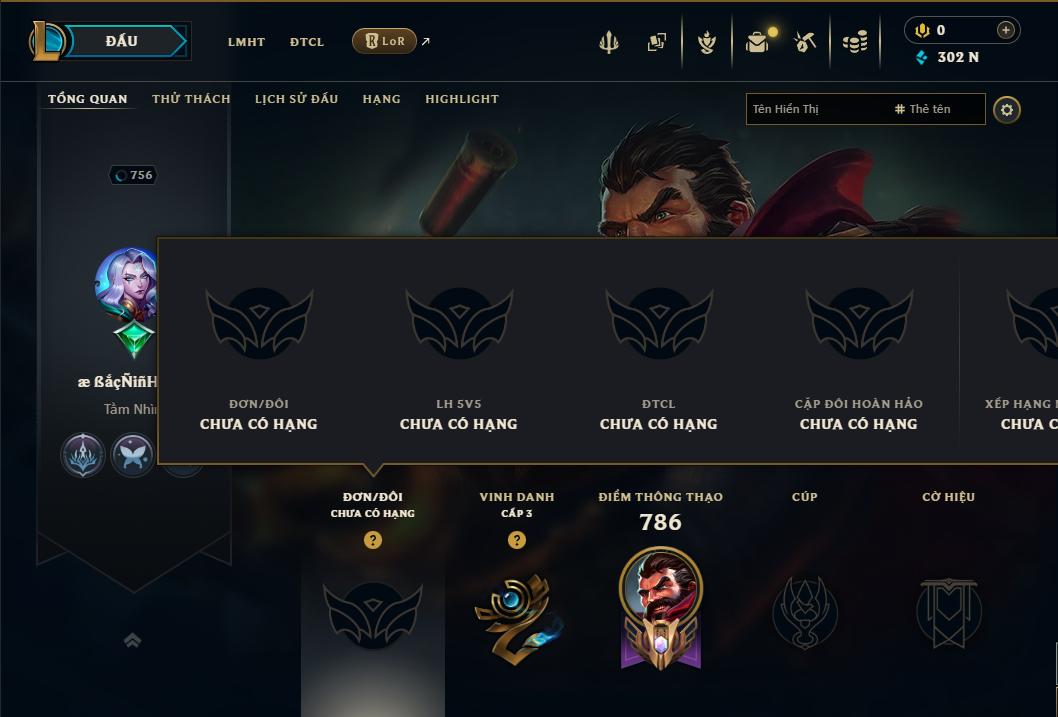Click the question mark under Đơn/Đôi
This screenshot has height=717, width=1058.
pyautogui.click(x=372, y=540)
